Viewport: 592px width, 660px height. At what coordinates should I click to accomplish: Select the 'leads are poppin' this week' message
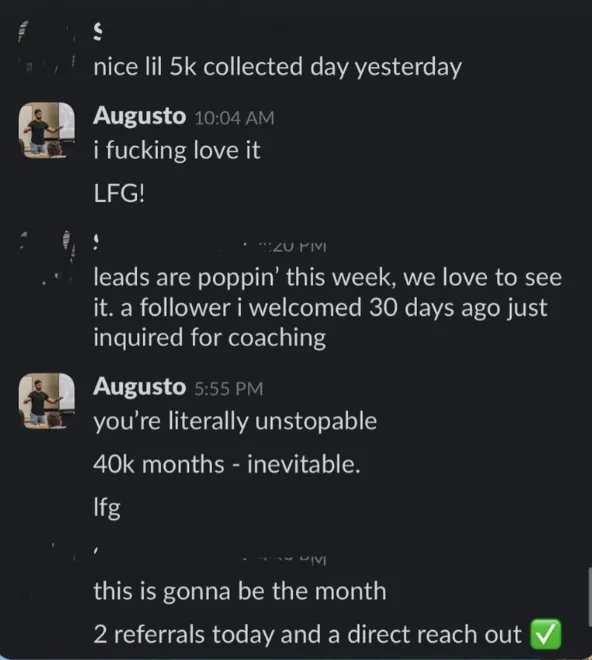tap(328, 308)
